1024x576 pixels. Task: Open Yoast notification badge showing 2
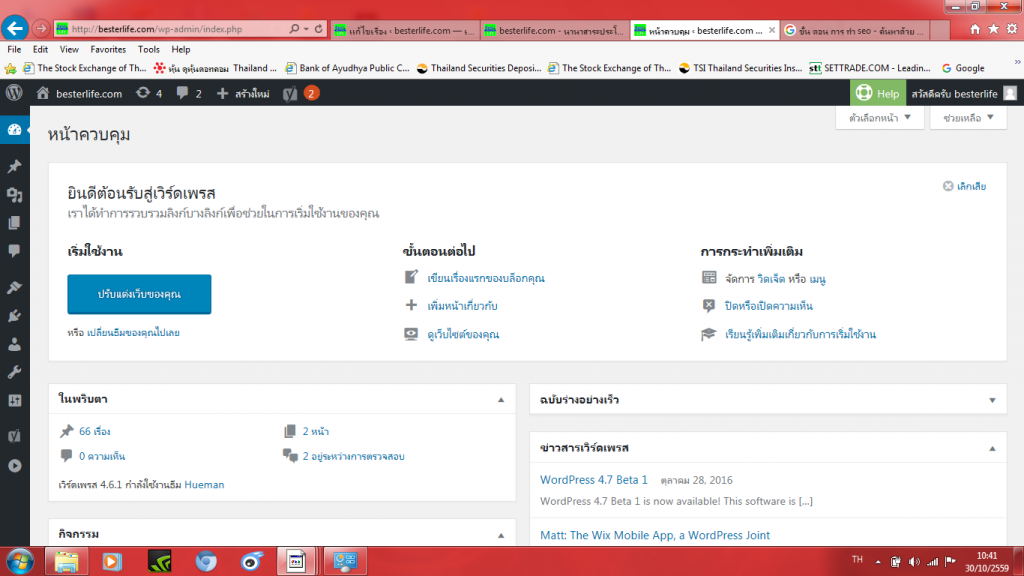click(x=312, y=93)
